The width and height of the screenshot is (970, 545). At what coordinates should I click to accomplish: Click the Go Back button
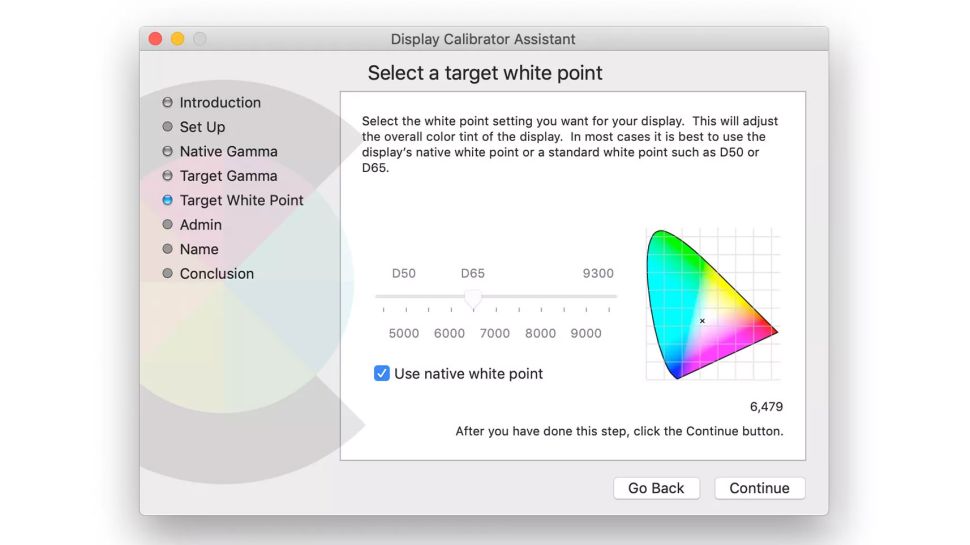click(656, 488)
